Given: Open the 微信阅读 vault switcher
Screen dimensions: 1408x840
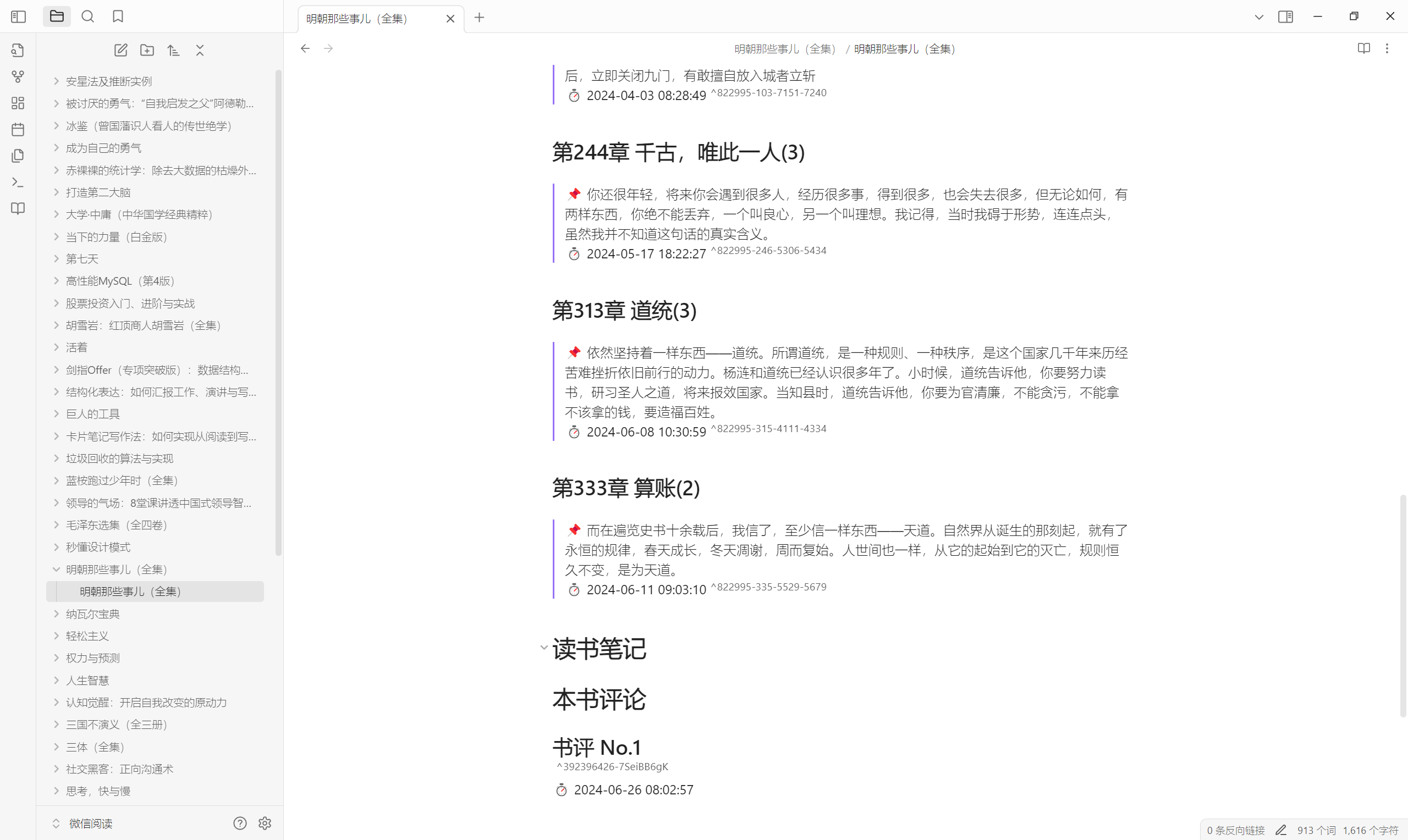Looking at the screenshot, I should point(91,824).
